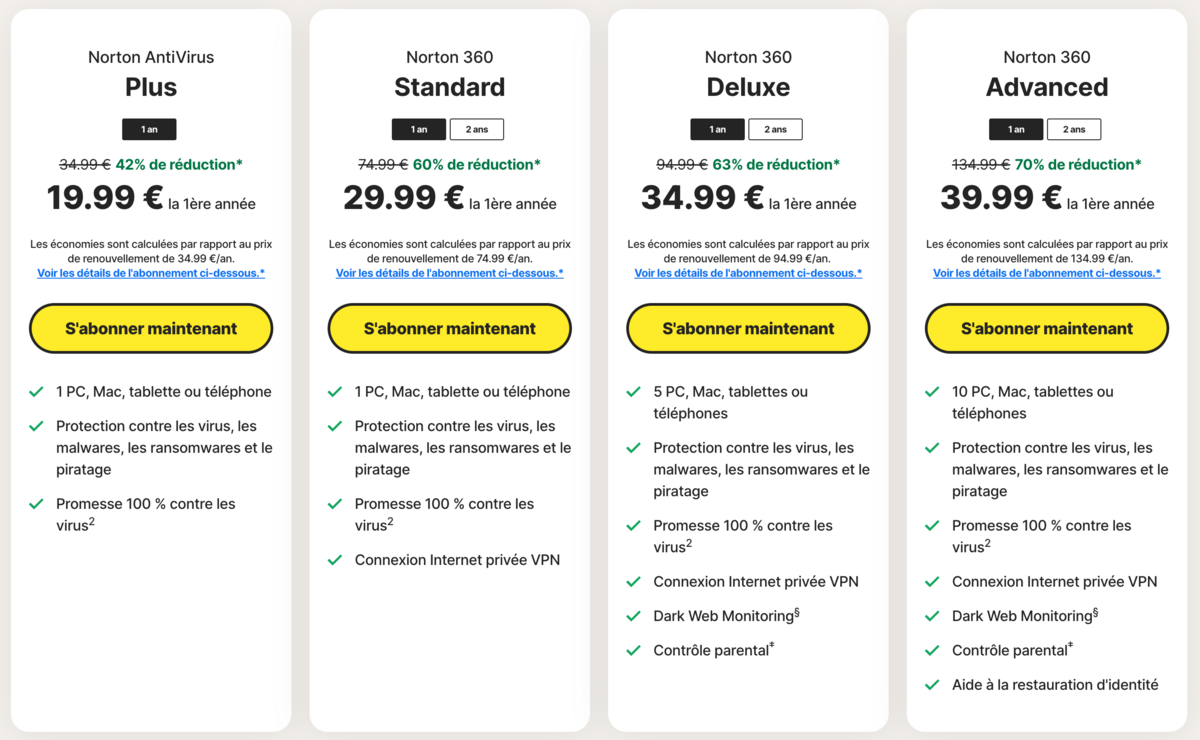
Task: Click the checkmark beside Deluxe's Contrôle parental
Action: (x=634, y=650)
